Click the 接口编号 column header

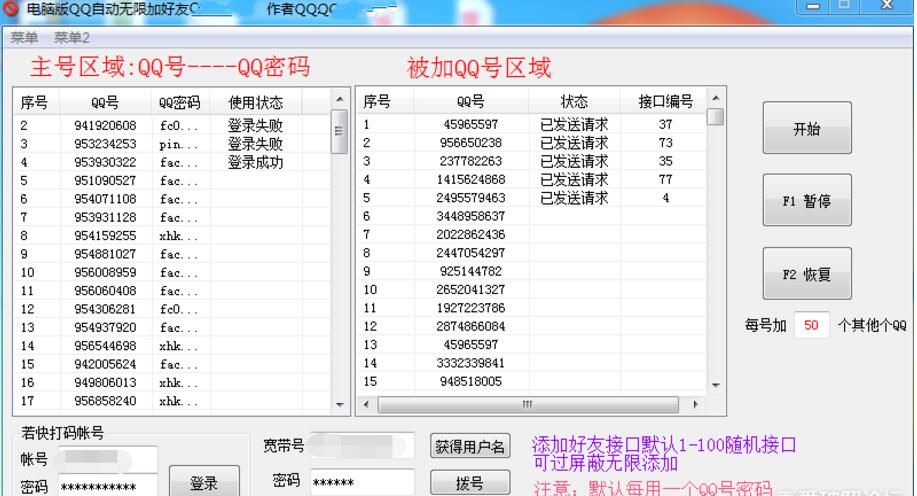(665, 101)
